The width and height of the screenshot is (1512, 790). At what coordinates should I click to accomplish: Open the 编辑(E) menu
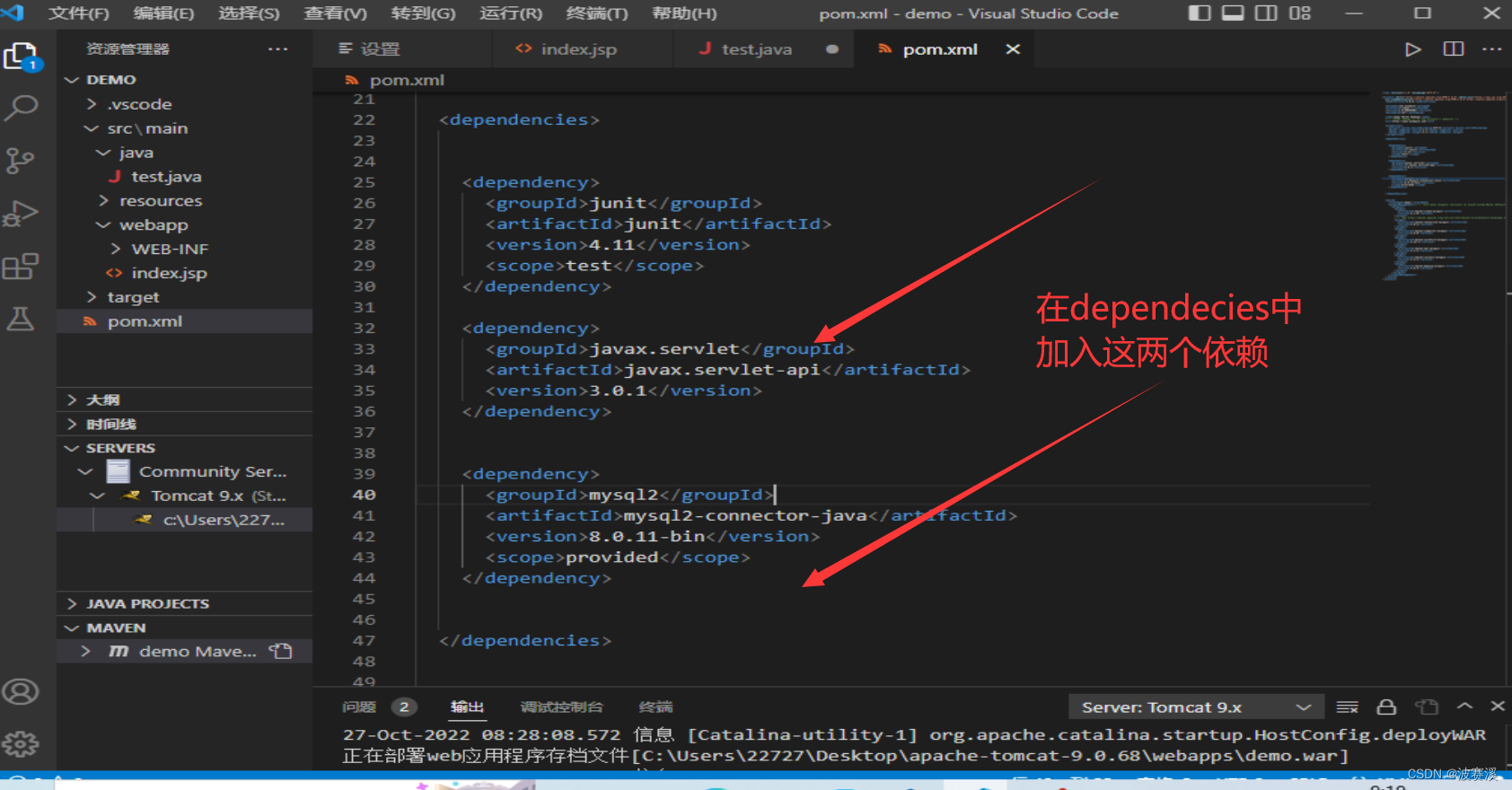163,13
